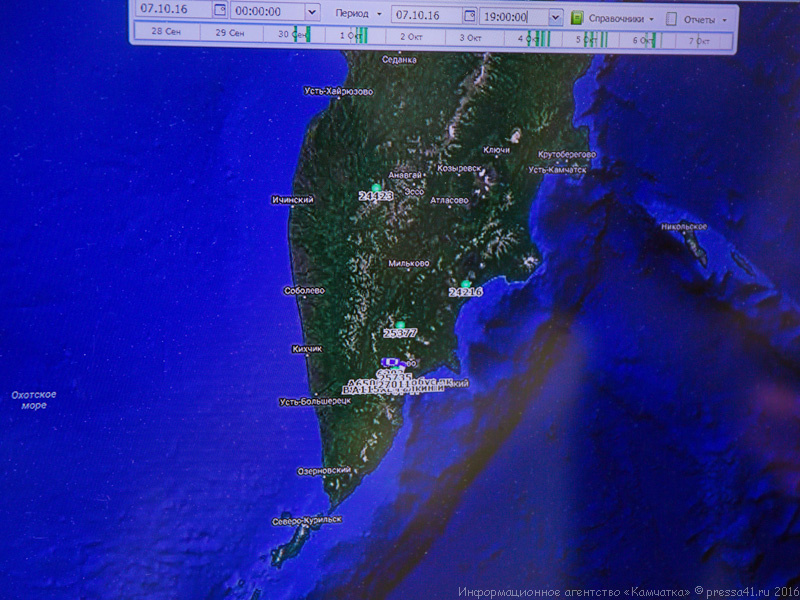
Task: Expand the 19:00:00 end time dropdown
Action: click(x=556, y=17)
